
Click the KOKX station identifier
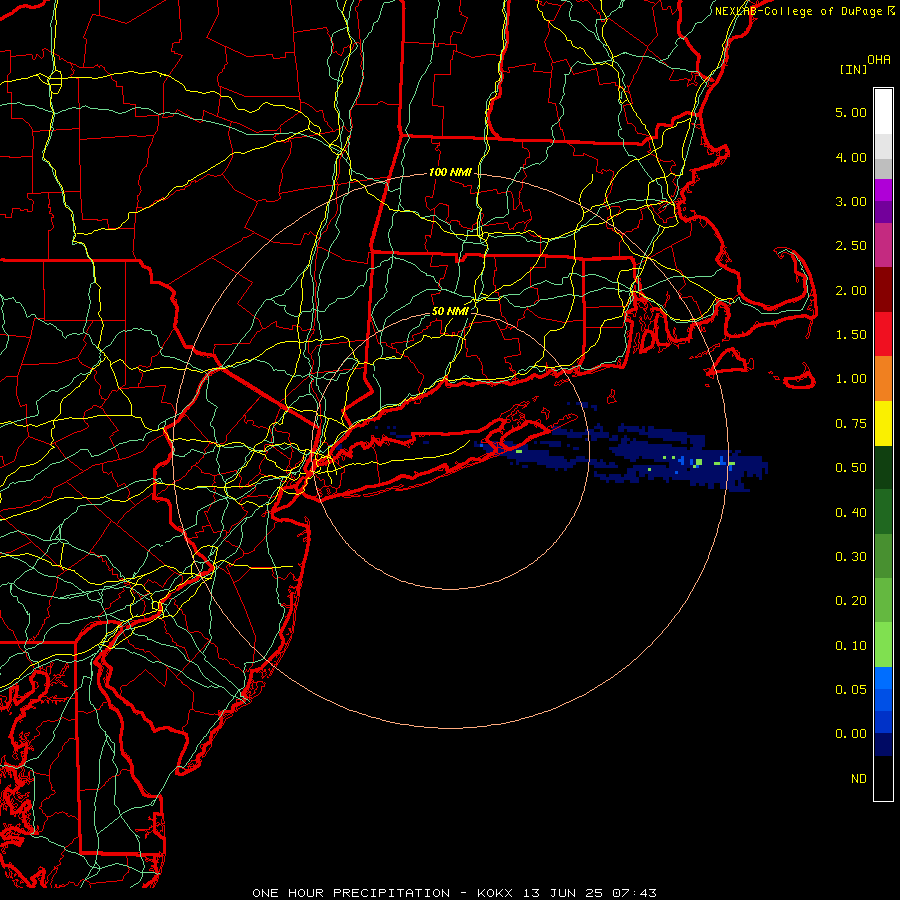(x=495, y=893)
